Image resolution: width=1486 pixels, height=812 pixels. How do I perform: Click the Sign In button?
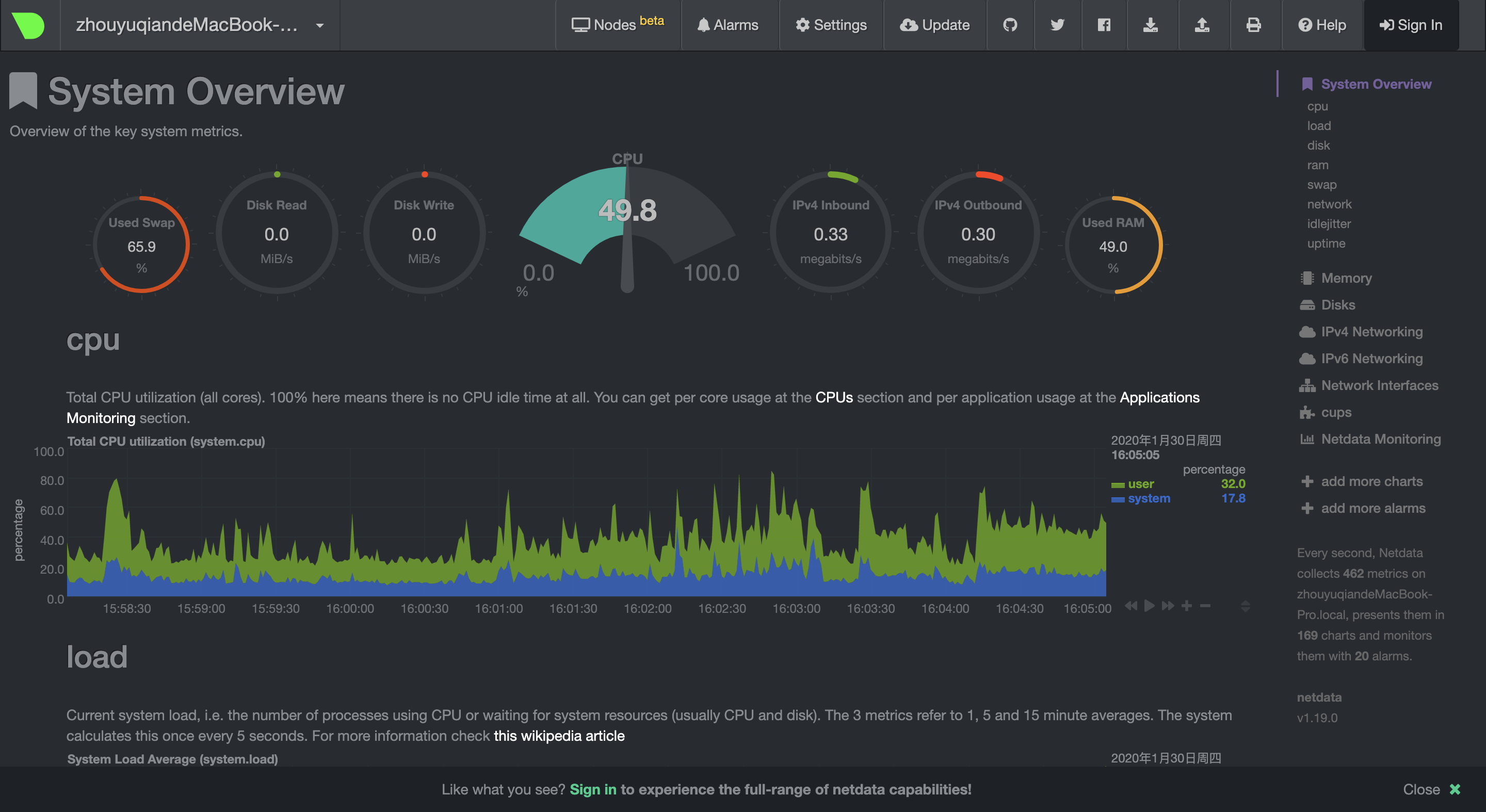pos(1411,25)
